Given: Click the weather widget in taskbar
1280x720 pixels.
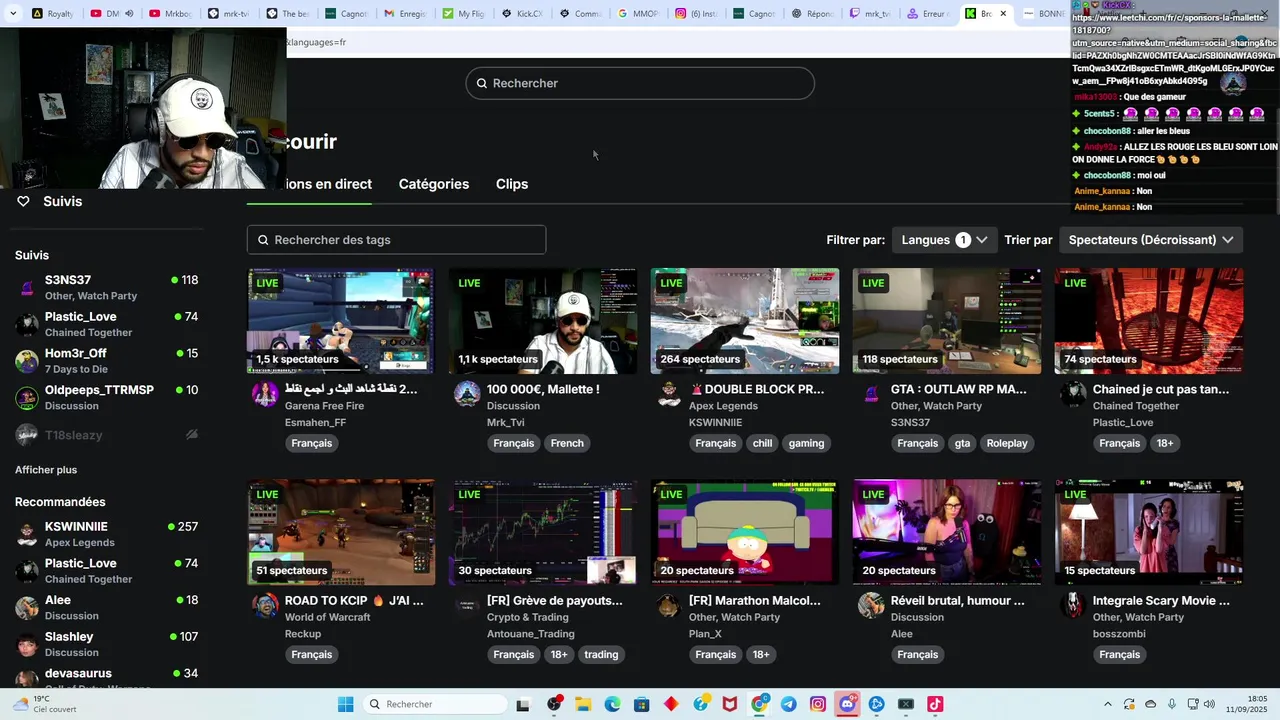Looking at the screenshot, I should click(x=45, y=704).
